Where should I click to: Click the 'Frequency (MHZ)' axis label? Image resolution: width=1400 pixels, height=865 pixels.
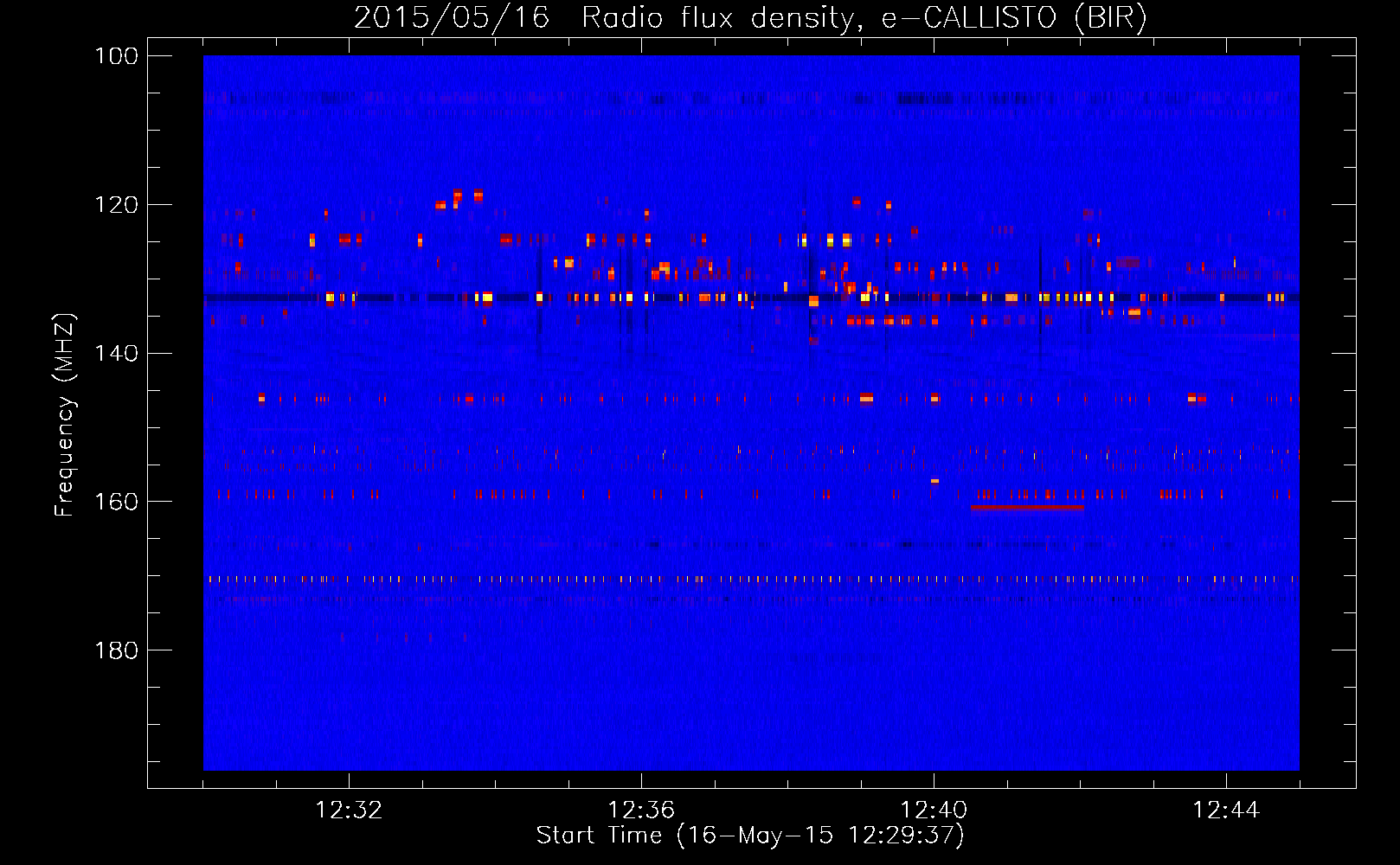[66, 414]
